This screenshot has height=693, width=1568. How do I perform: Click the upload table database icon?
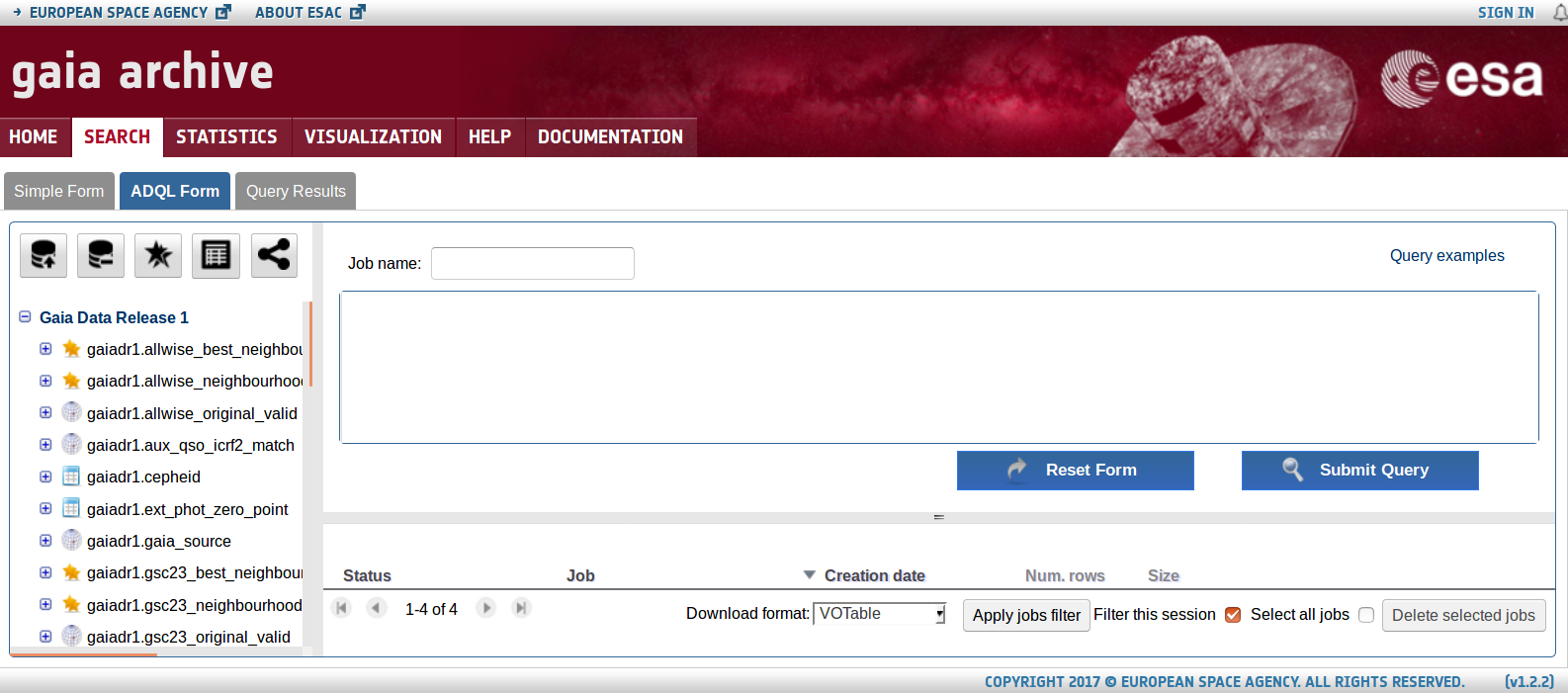pos(44,256)
